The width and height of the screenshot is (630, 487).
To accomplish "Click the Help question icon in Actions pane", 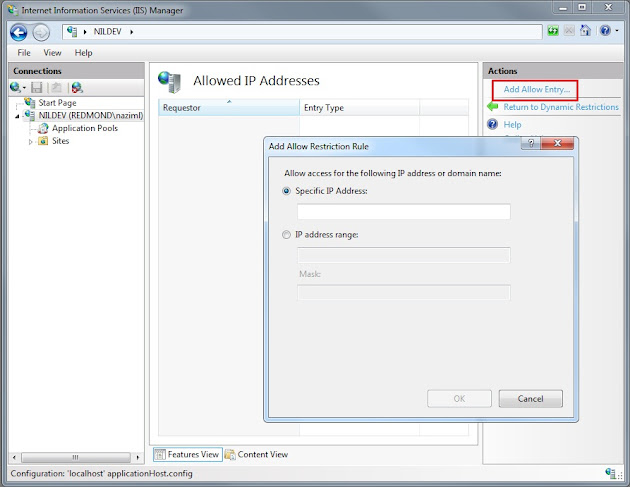I will pyautogui.click(x=493, y=124).
